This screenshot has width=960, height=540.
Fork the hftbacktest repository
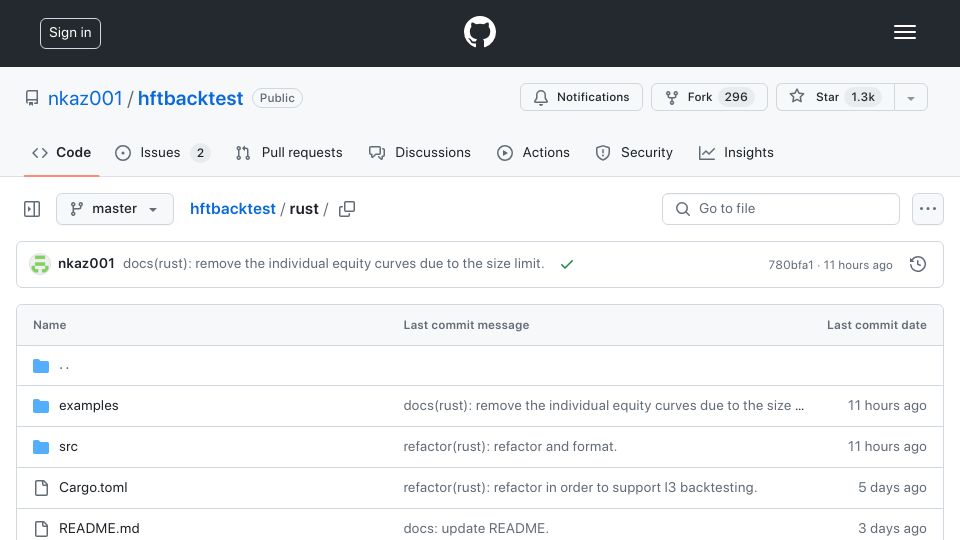(709, 97)
